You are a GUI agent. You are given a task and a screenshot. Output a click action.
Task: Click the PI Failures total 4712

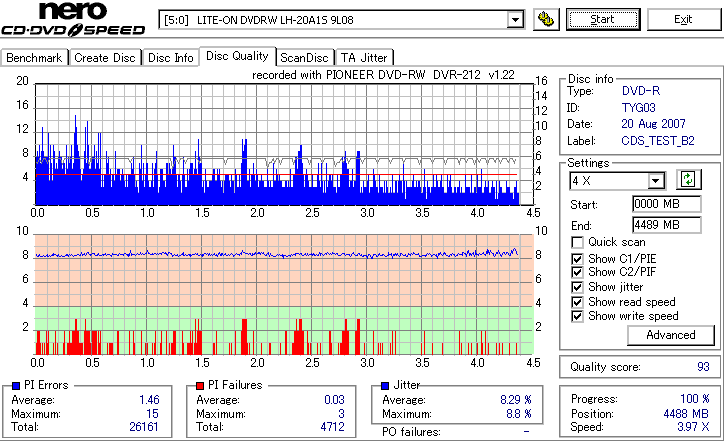click(332, 427)
